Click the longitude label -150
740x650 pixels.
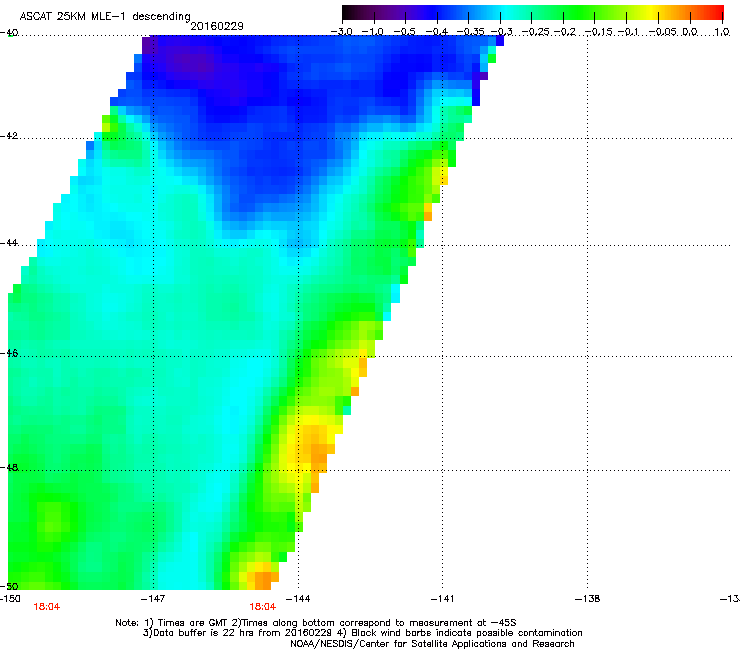pos(10,599)
